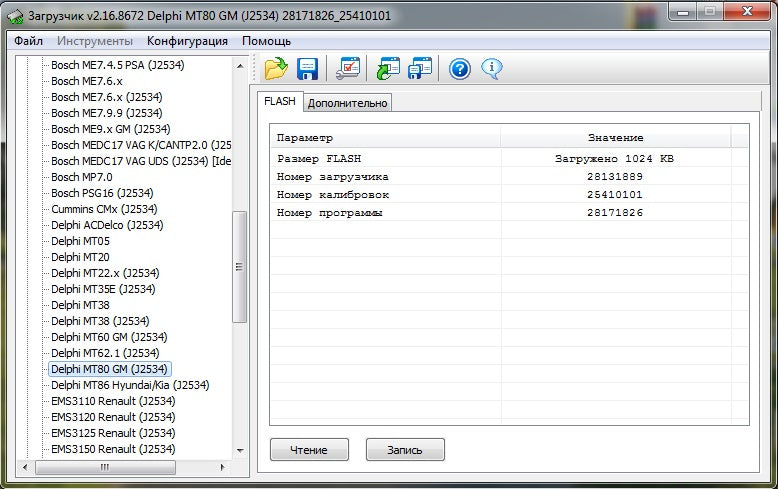This screenshot has height=489, width=778.
Task: Click the Параметр column header
Action: (305, 138)
